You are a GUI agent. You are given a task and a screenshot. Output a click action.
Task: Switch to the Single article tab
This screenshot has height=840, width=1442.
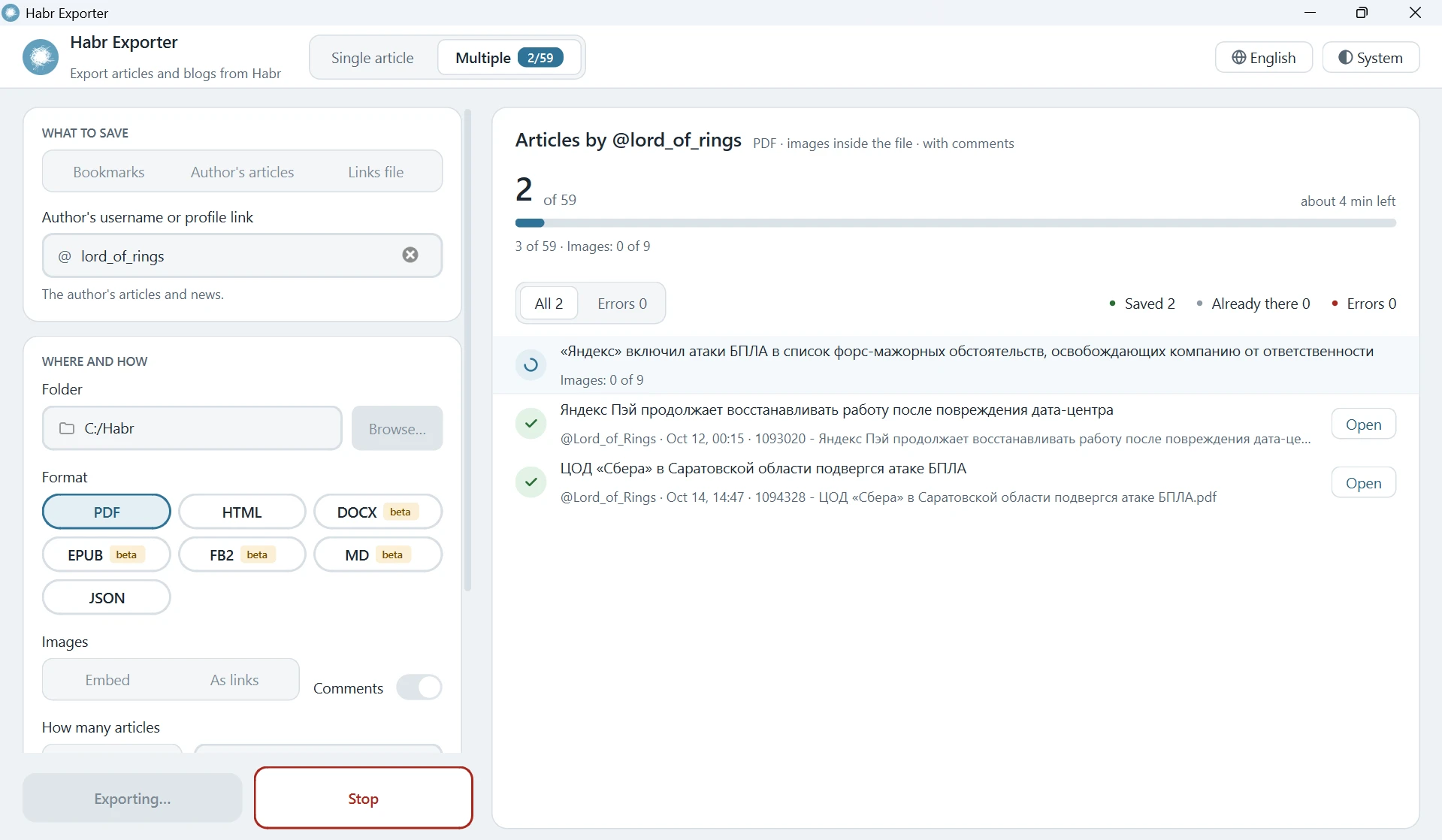[x=373, y=58]
